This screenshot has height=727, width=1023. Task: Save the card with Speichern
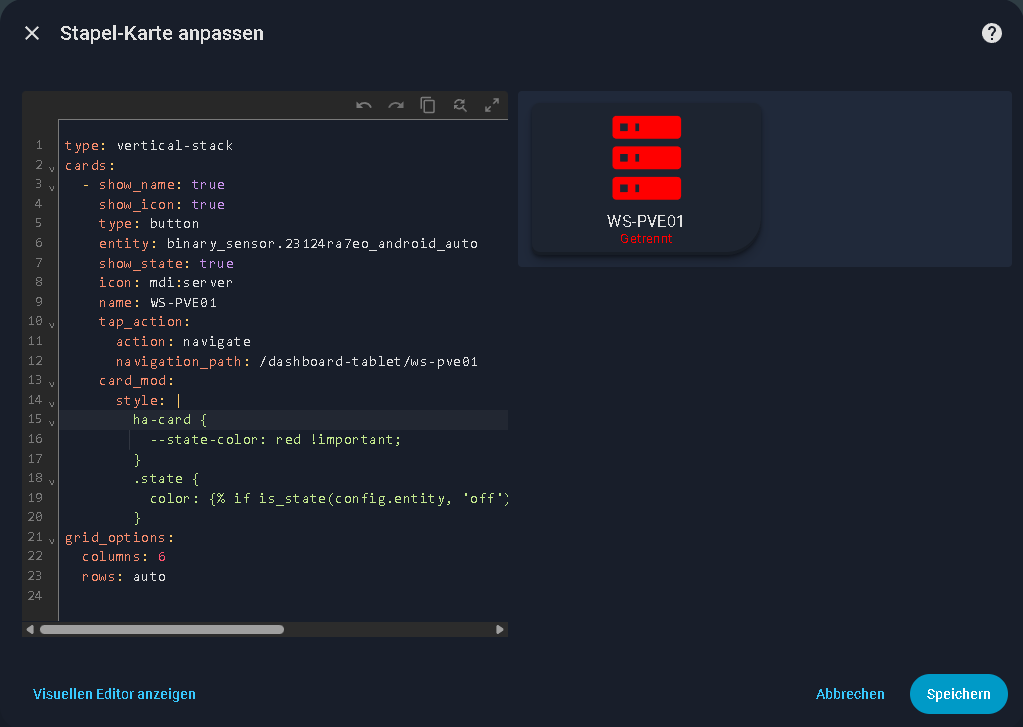958,694
